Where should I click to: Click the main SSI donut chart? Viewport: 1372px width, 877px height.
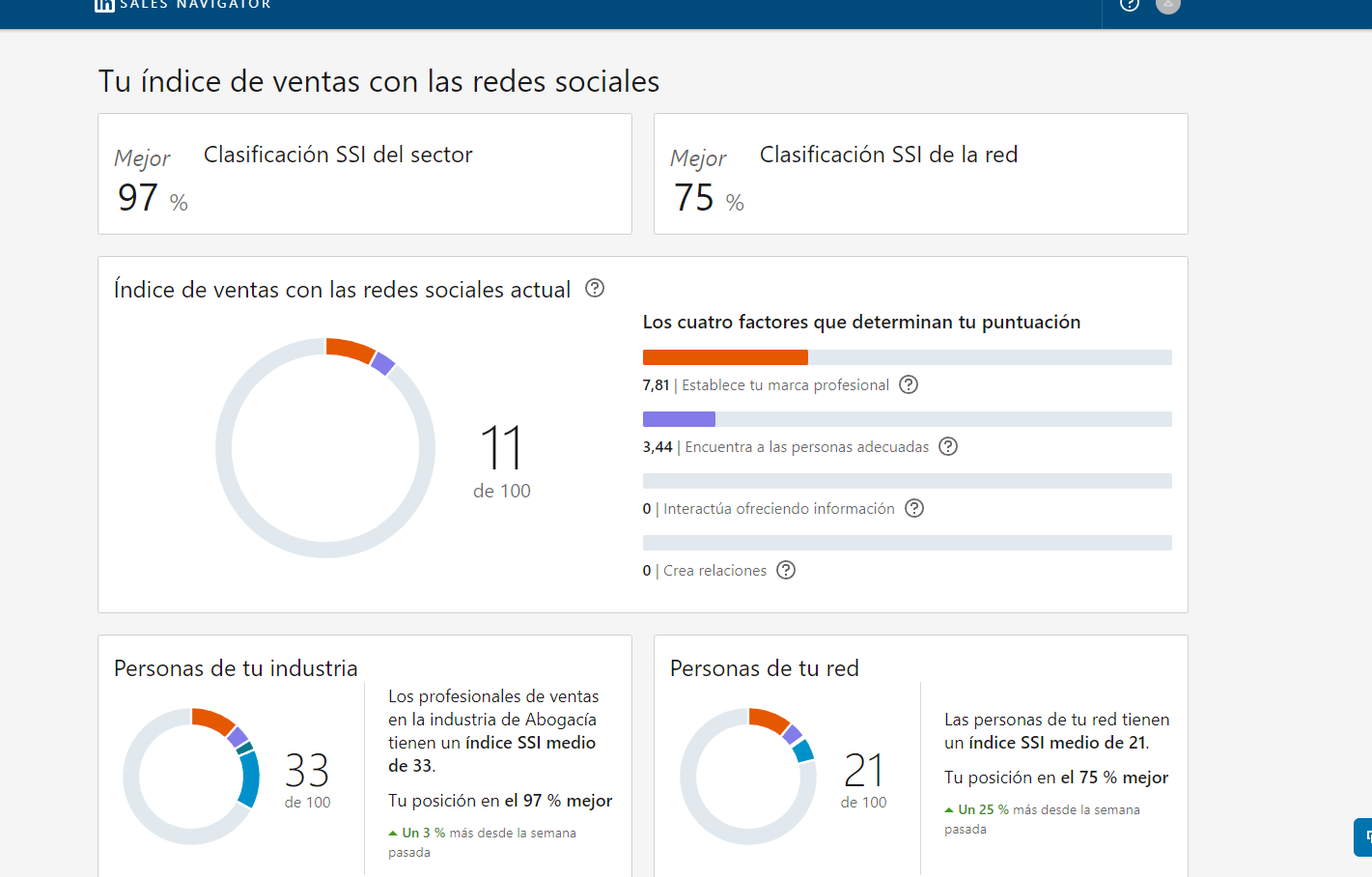tap(325, 448)
